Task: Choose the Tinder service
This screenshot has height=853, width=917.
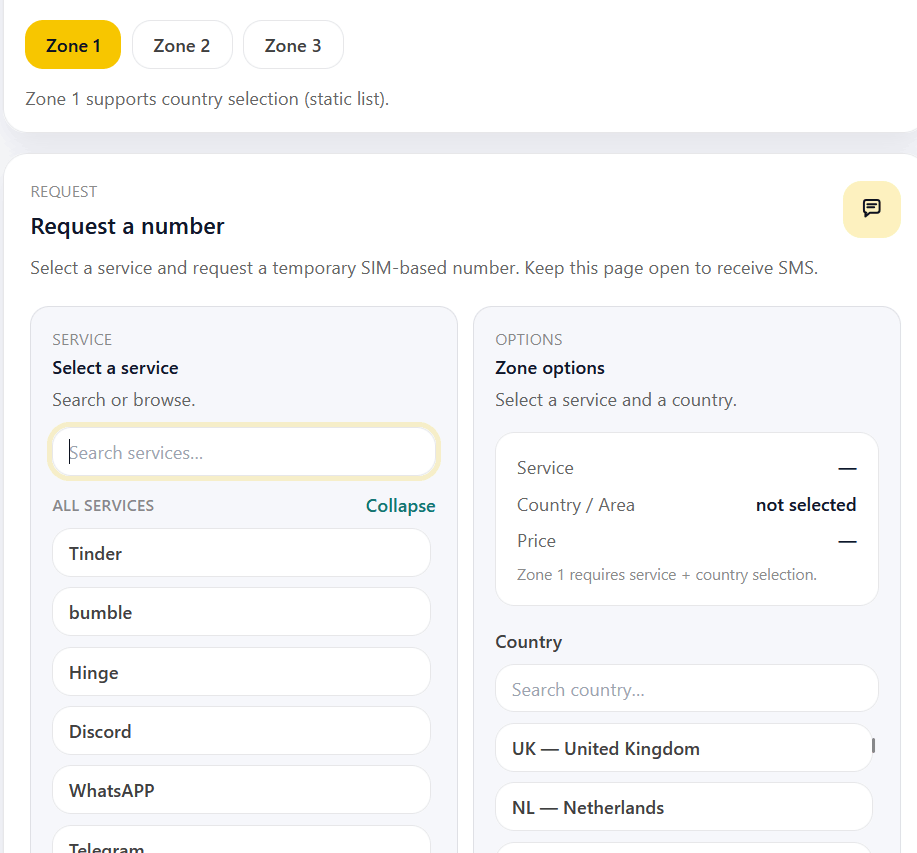Action: pos(242,553)
